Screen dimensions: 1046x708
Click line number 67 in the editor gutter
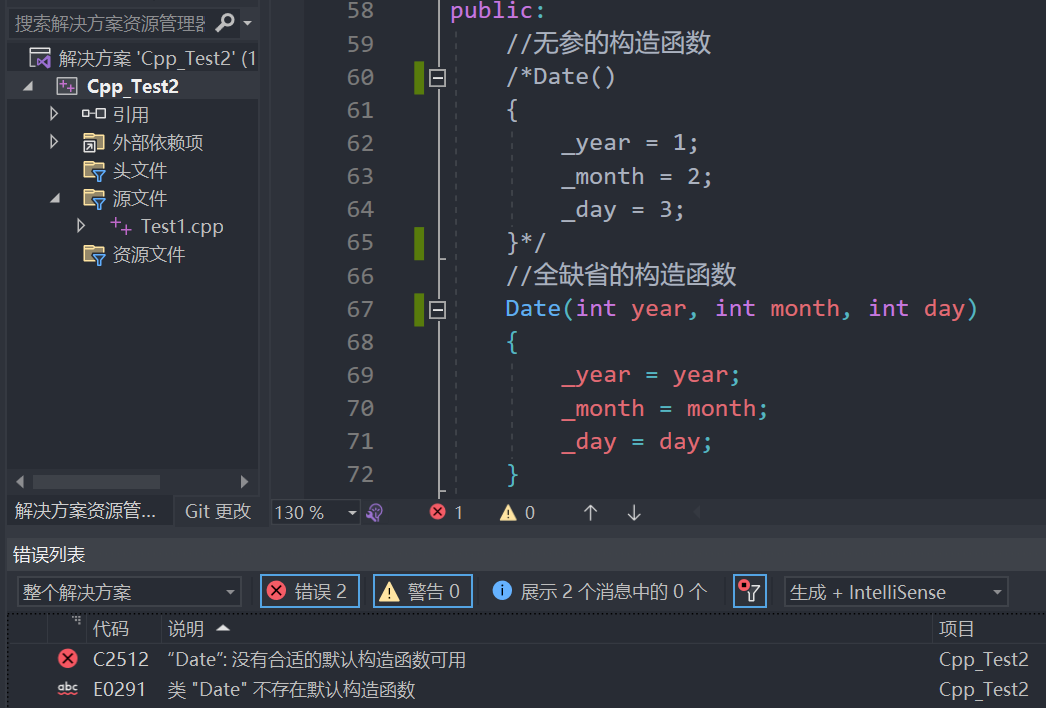click(x=360, y=309)
